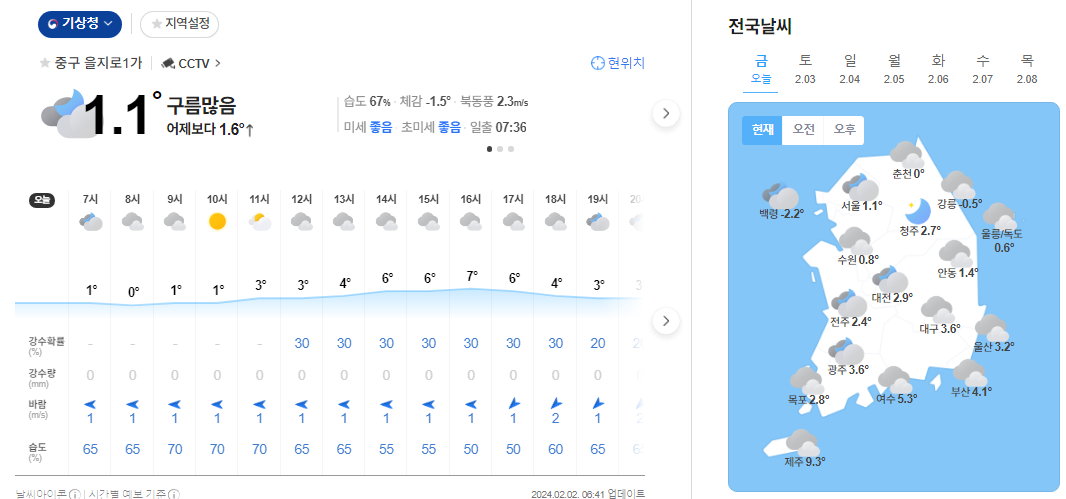This screenshot has height=499, width=1066.
Task: Click the sunny icon at 10시
Action: point(217,222)
